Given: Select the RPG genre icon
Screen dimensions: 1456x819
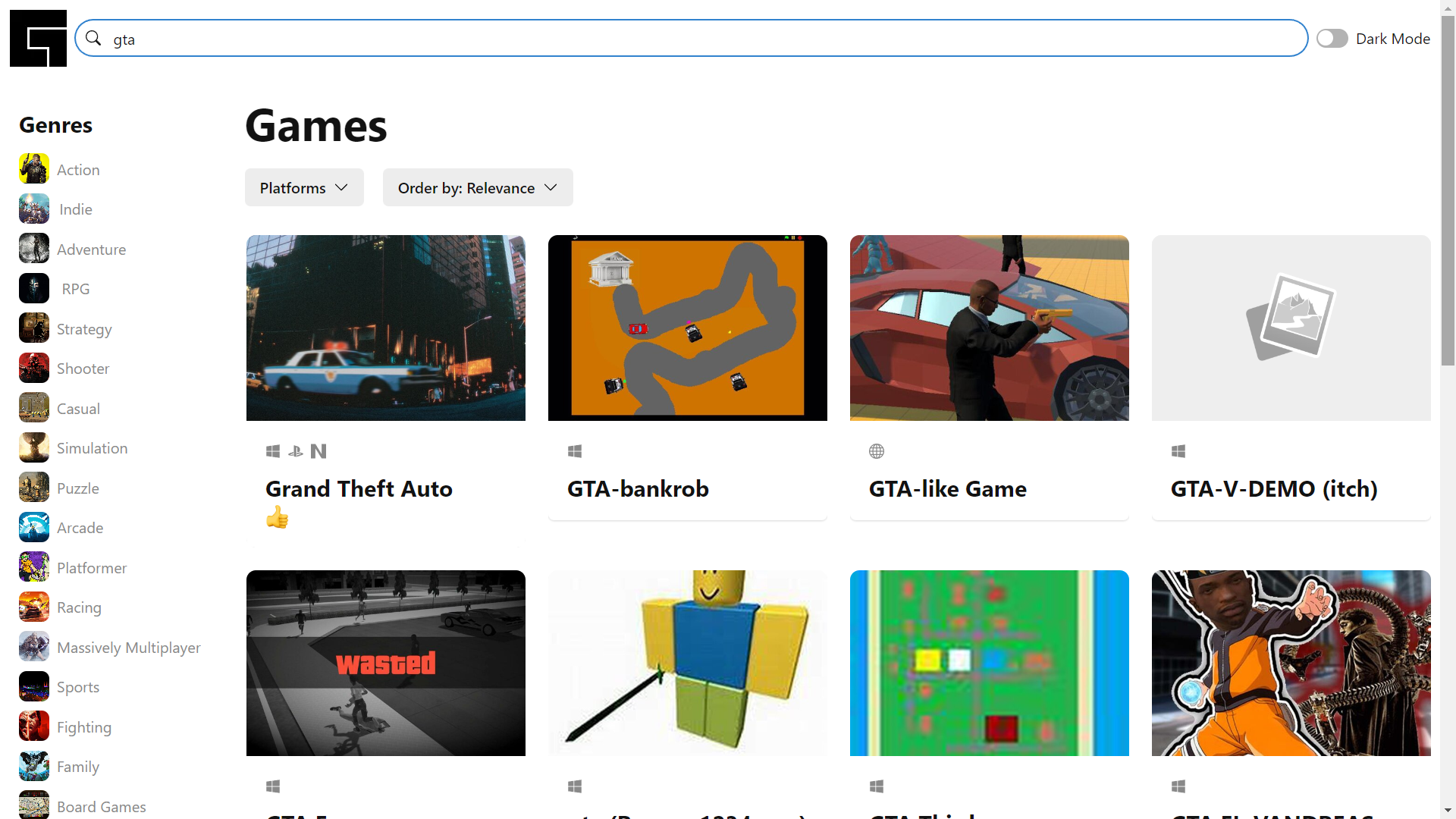Looking at the screenshot, I should [x=34, y=289].
